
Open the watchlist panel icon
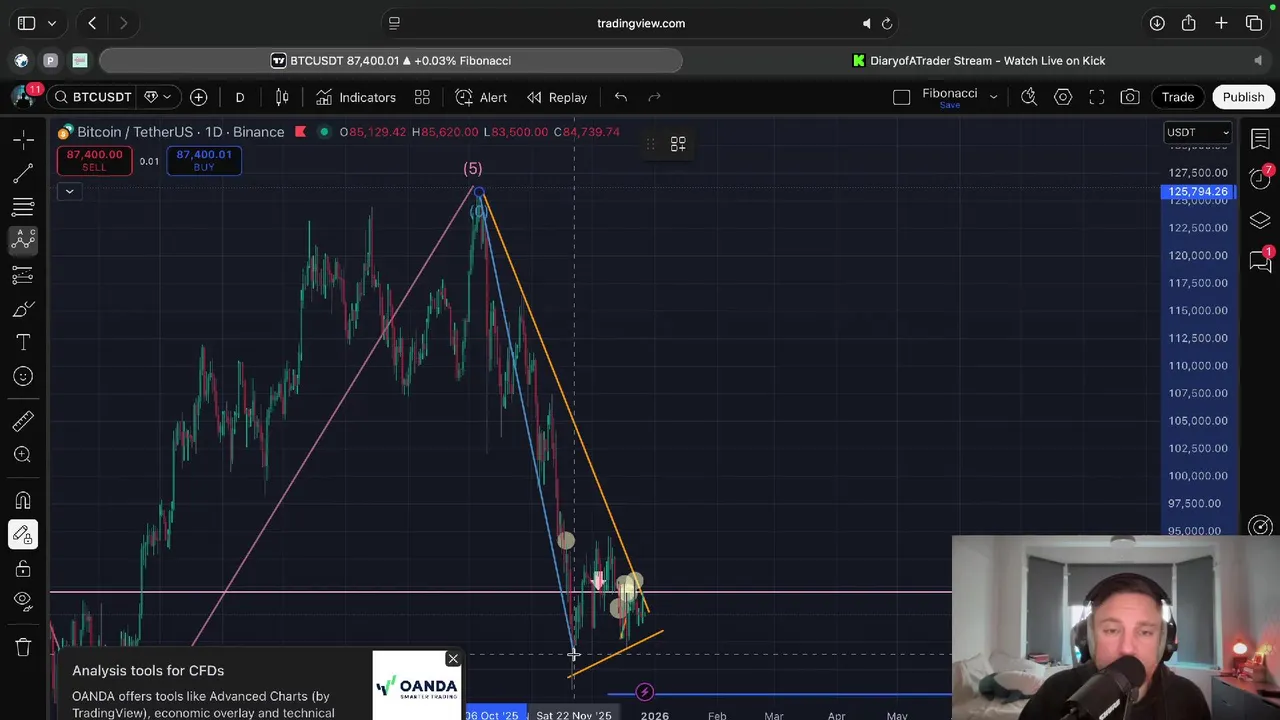(1260, 139)
